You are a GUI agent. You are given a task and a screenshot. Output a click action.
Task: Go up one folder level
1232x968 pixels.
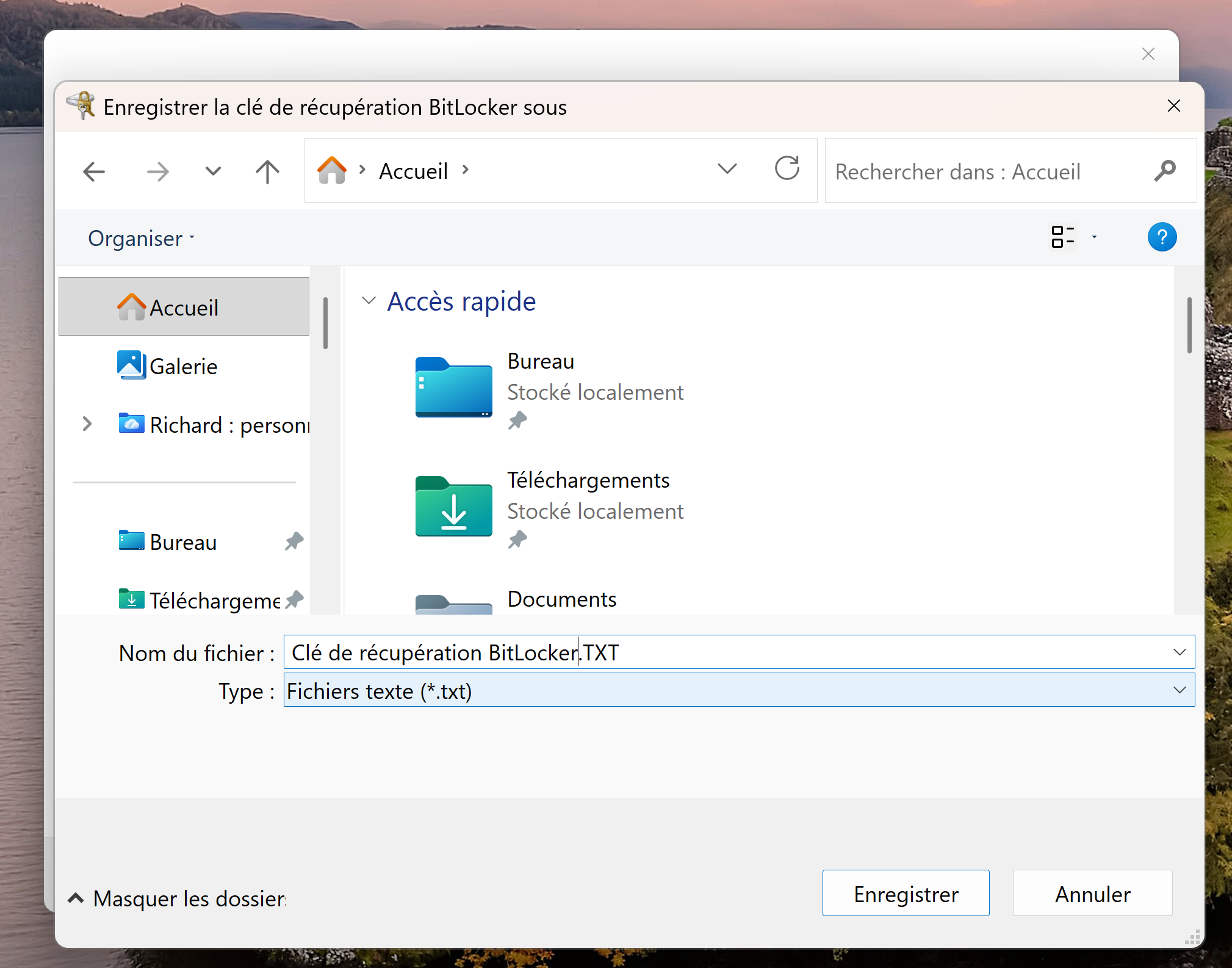[x=267, y=172]
